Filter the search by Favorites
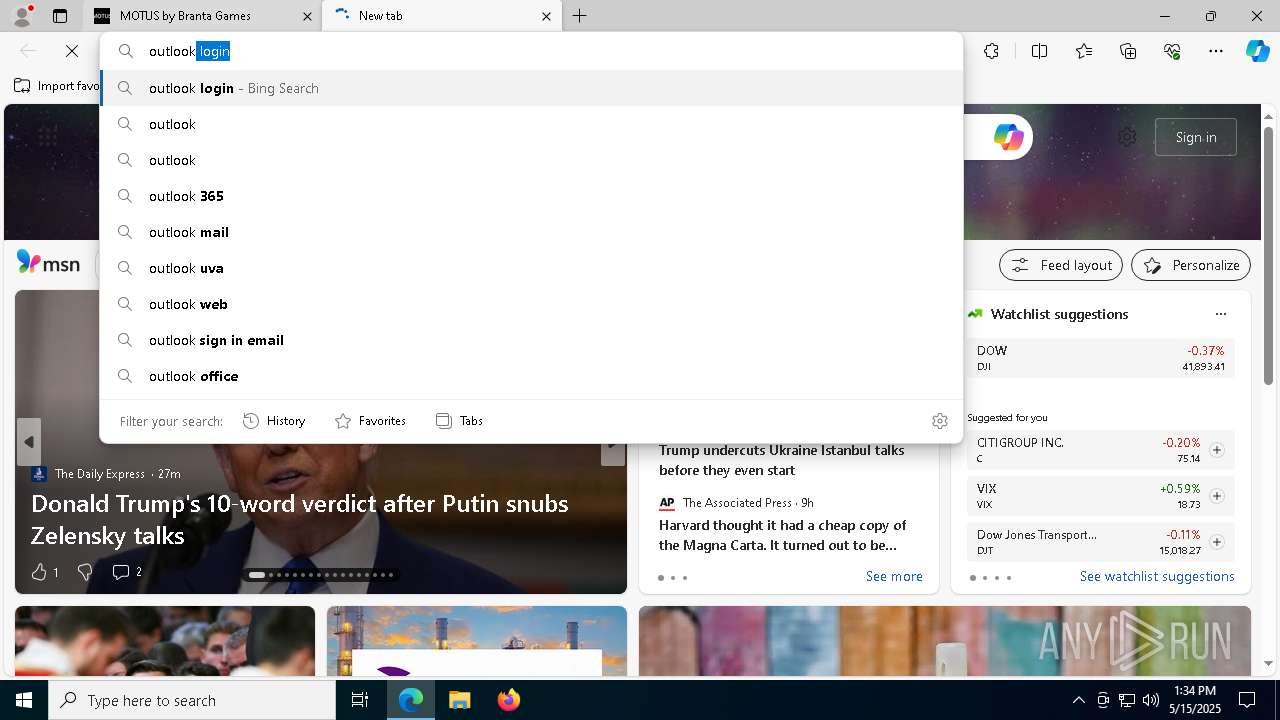This screenshot has height=720, width=1280. tap(370, 421)
